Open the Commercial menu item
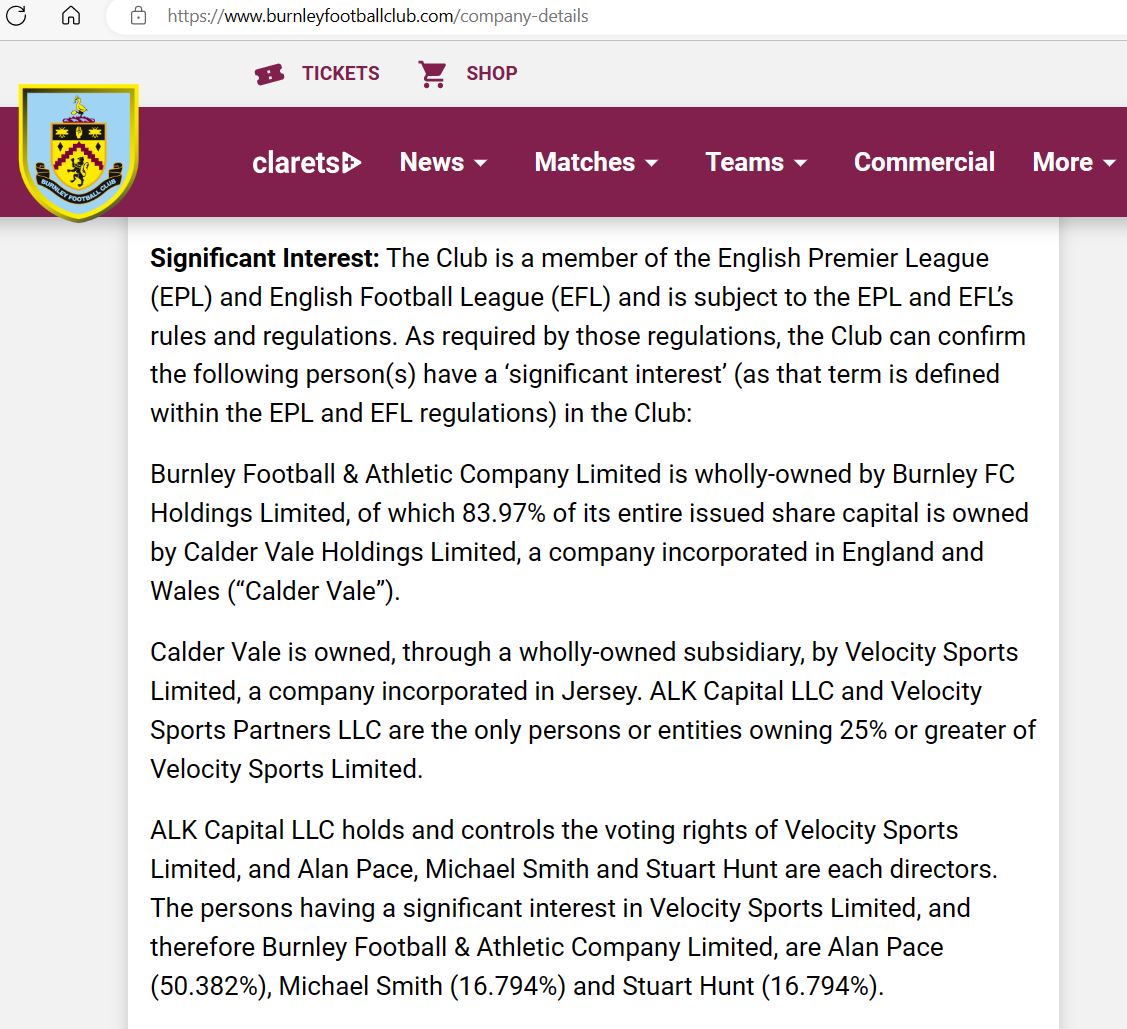Screen dimensions: 1127x1029 [924, 162]
